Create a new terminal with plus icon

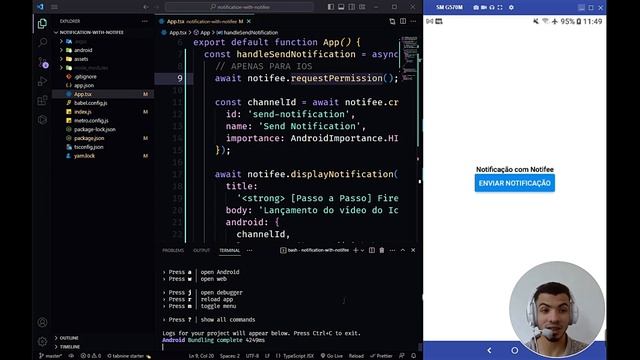356,250
